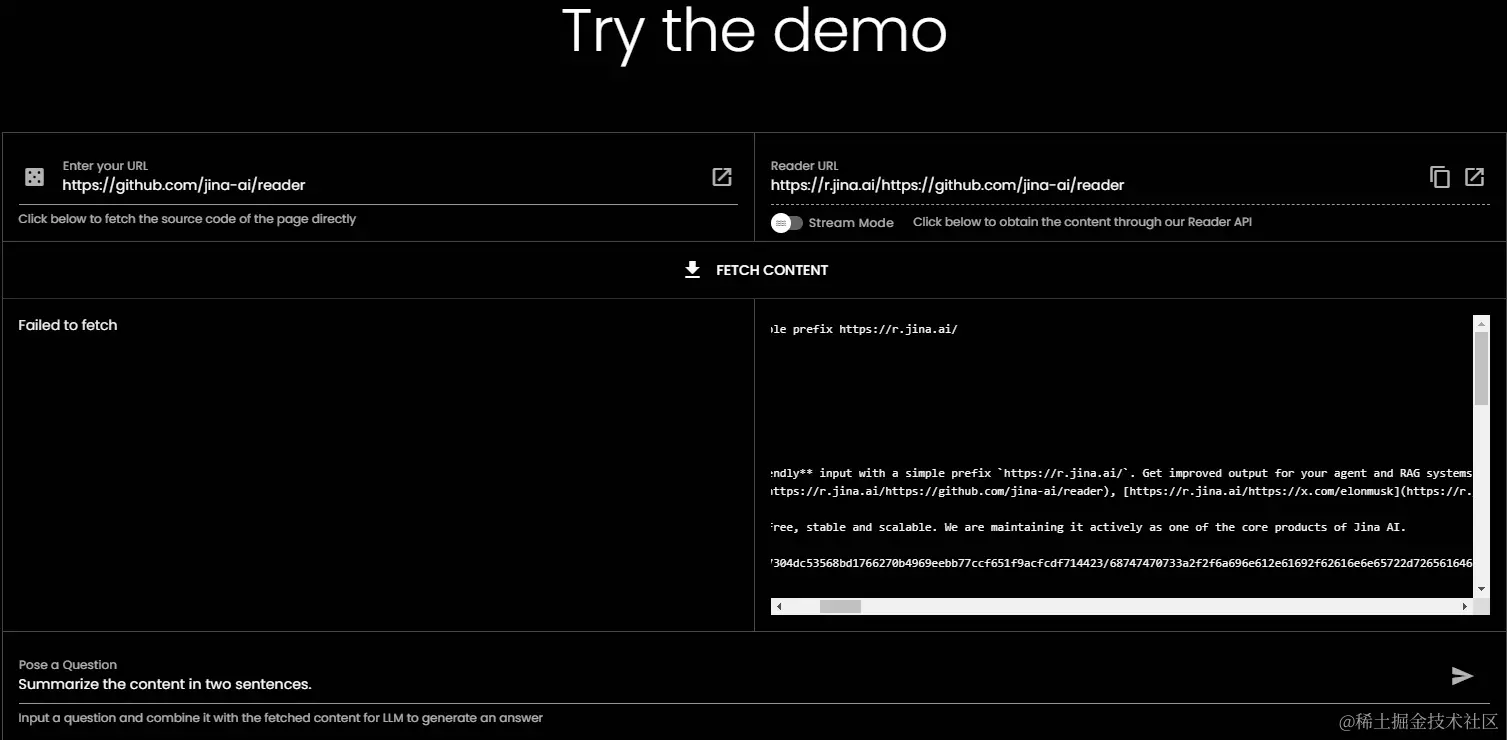This screenshot has height=740, width=1507.
Task: Open Reader URL in new tab icon
Action: coord(1475,177)
